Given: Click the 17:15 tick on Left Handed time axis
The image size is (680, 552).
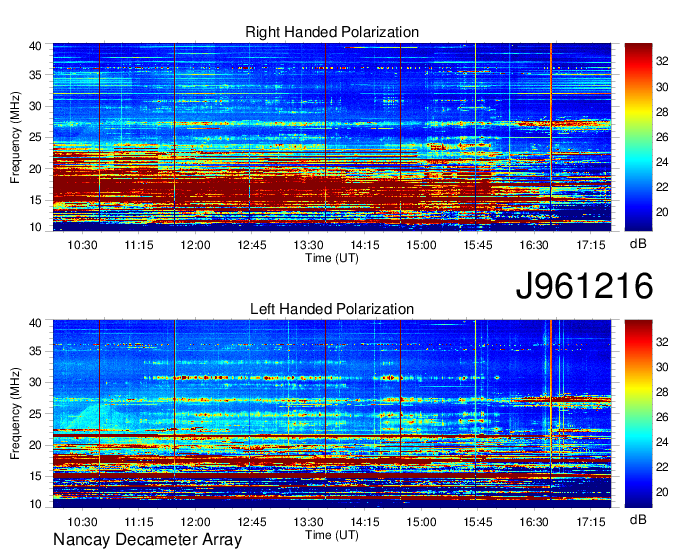Looking at the screenshot, I should pos(591,522).
